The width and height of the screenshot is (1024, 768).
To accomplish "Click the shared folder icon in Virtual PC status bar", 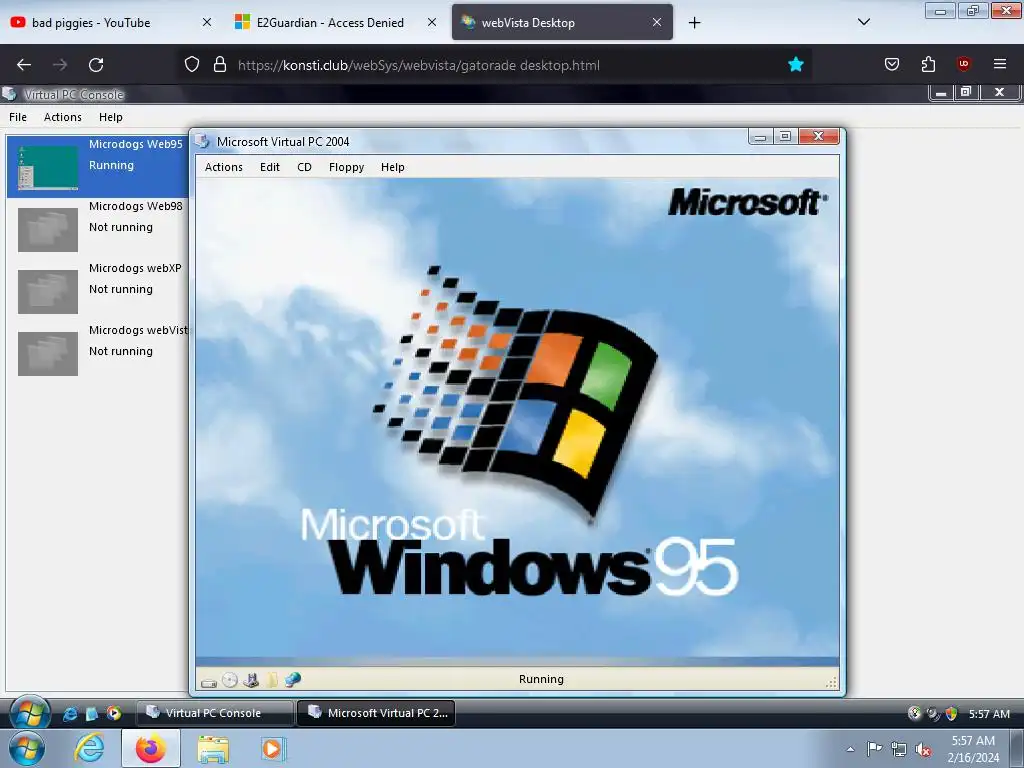I will click(271, 680).
